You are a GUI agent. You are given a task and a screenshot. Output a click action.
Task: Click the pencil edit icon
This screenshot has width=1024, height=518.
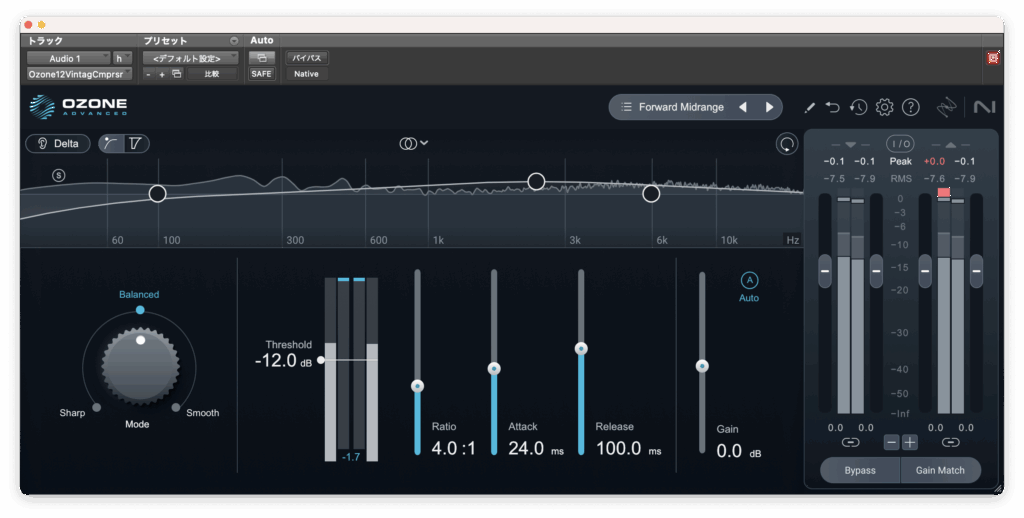[810, 107]
